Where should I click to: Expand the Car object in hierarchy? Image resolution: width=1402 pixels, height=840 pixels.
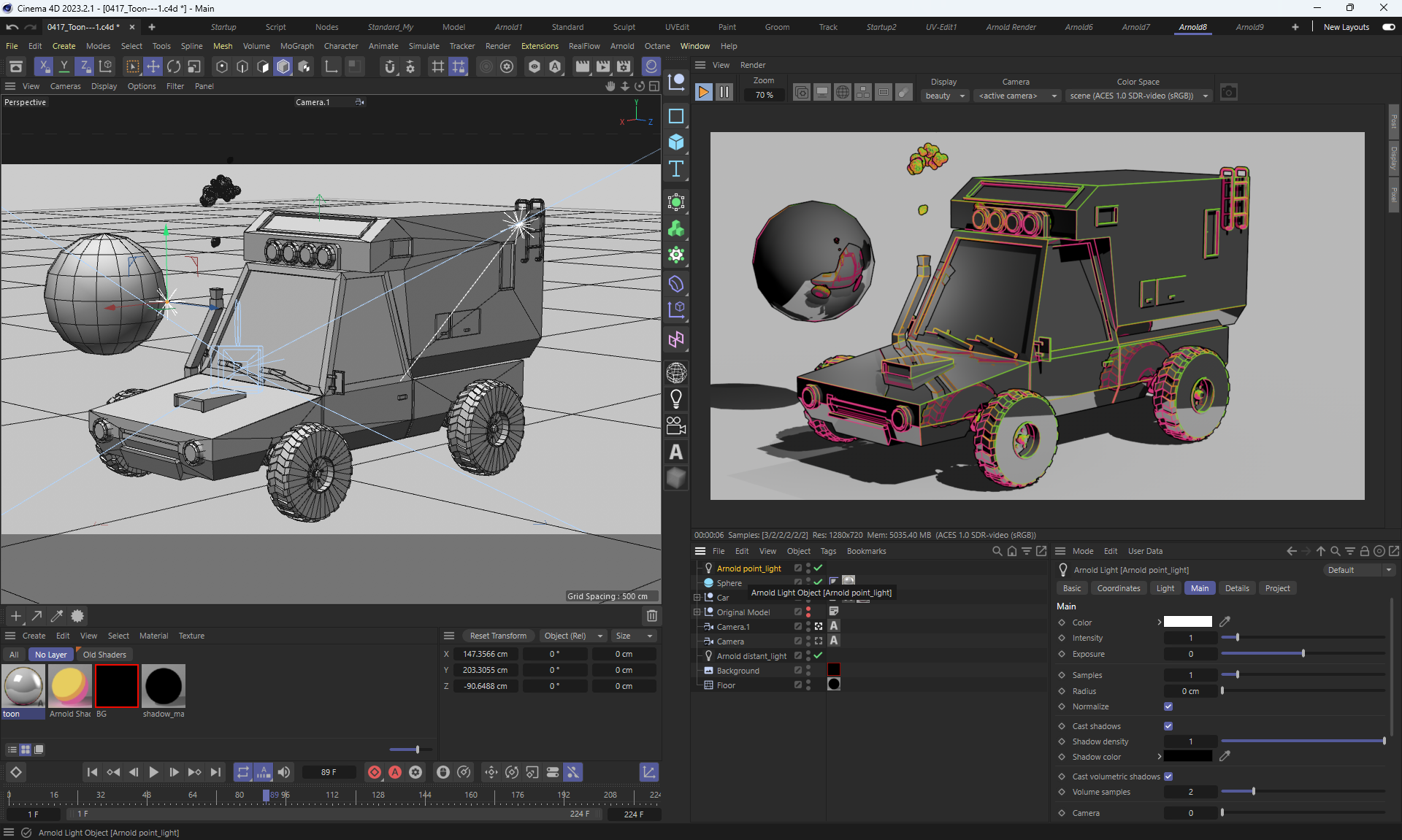coord(697,598)
